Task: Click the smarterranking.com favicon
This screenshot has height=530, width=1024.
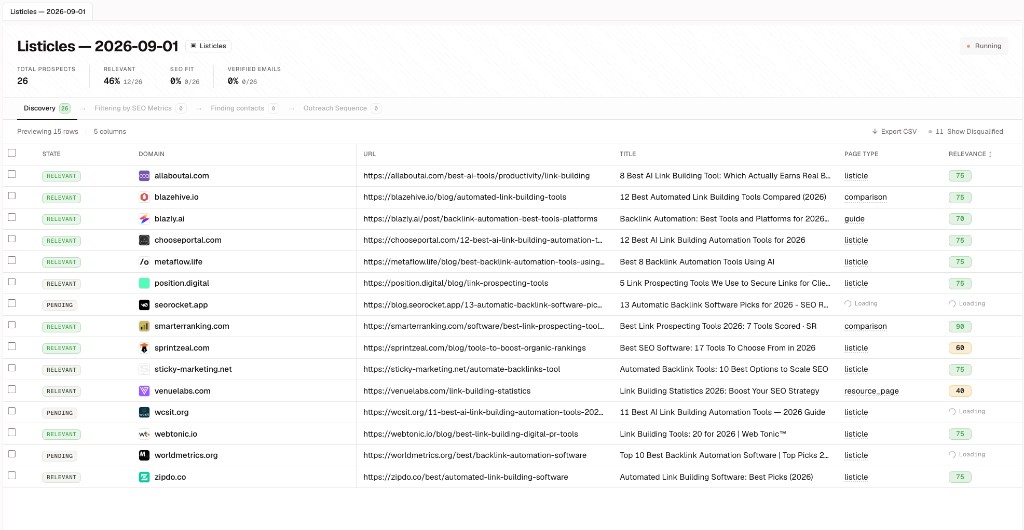Action: (144, 326)
